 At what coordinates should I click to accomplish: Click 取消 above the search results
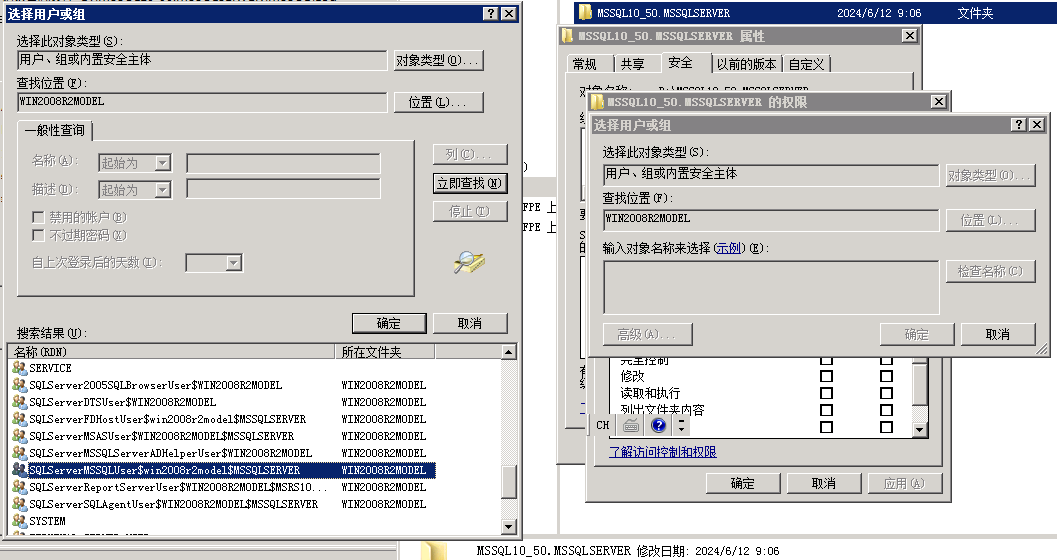(x=470, y=323)
